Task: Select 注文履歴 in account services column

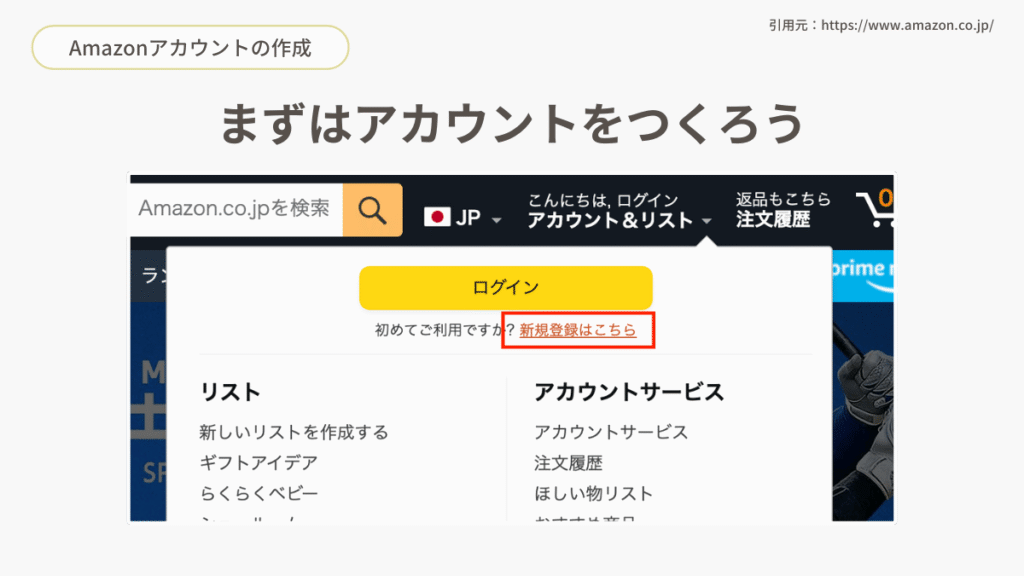Action: pos(568,463)
